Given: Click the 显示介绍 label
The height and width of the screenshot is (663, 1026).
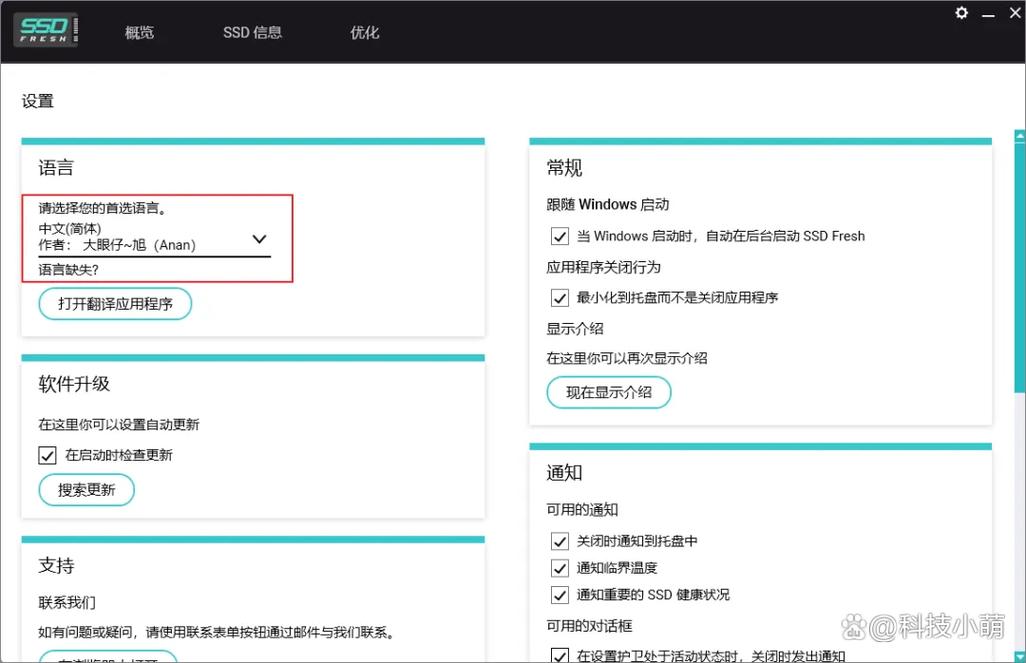Looking at the screenshot, I should tap(575, 329).
